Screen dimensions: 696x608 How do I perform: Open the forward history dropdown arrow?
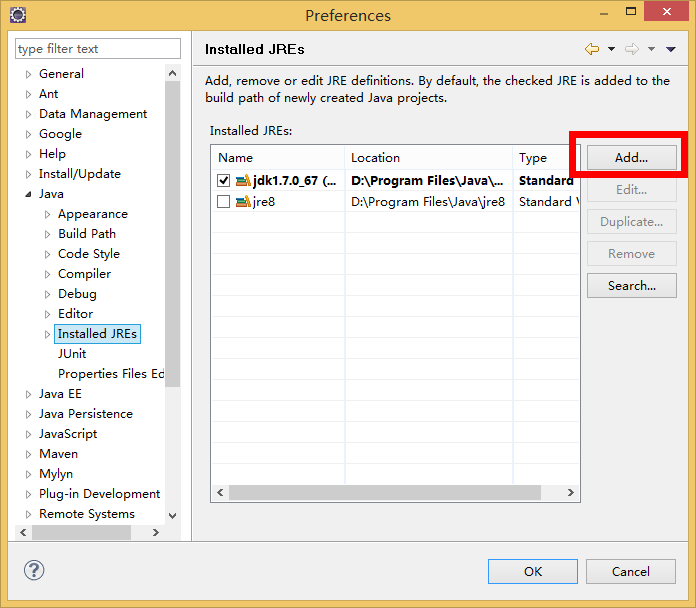click(x=651, y=49)
